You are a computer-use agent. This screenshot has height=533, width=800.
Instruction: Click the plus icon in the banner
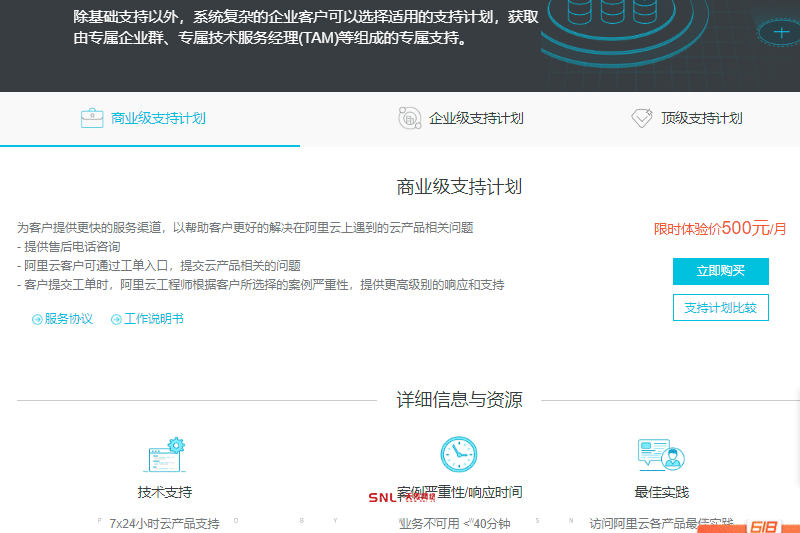click(x=781, y=33)
